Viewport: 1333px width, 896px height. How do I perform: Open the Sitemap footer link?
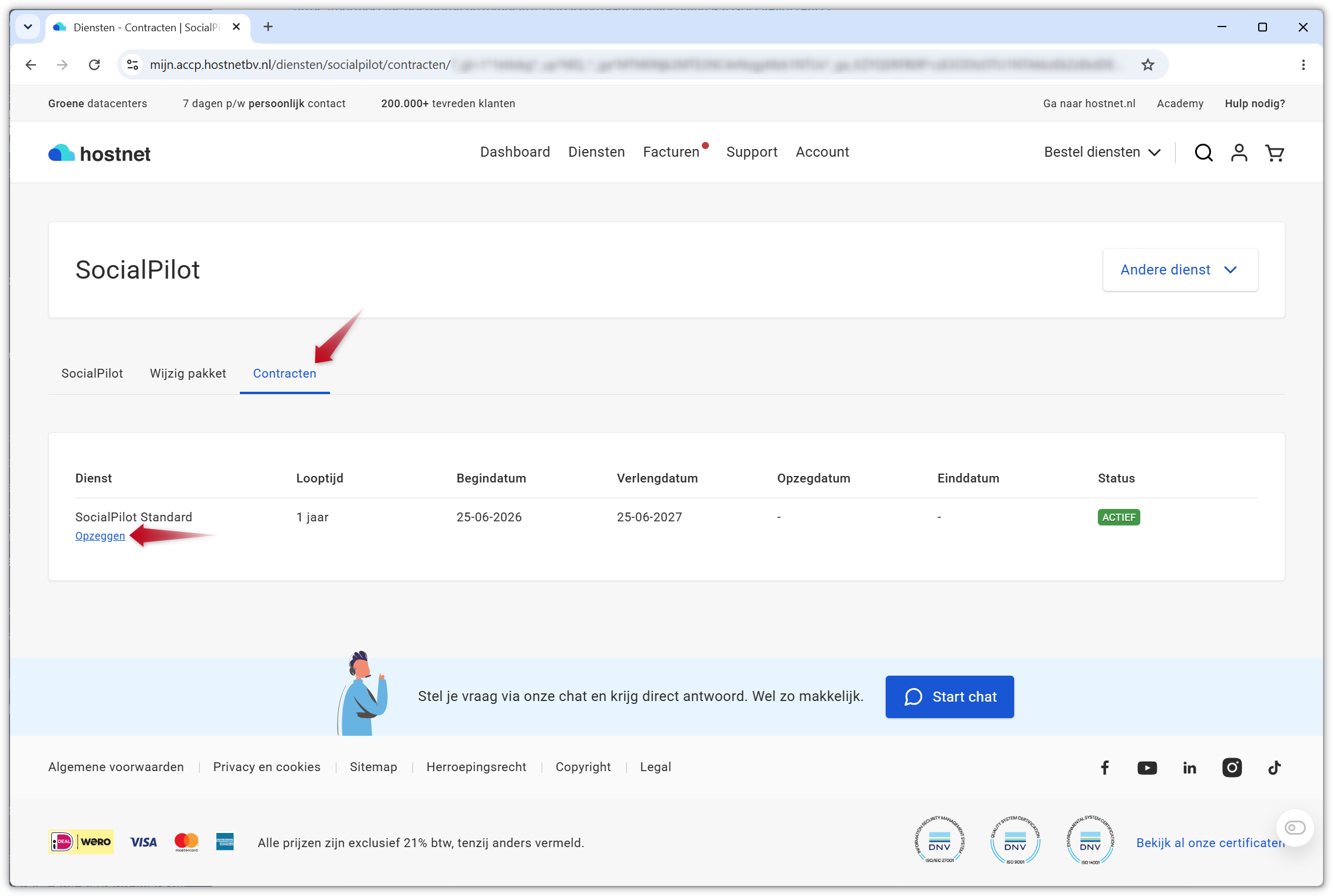pyautogui.click(x=374, y=767)
